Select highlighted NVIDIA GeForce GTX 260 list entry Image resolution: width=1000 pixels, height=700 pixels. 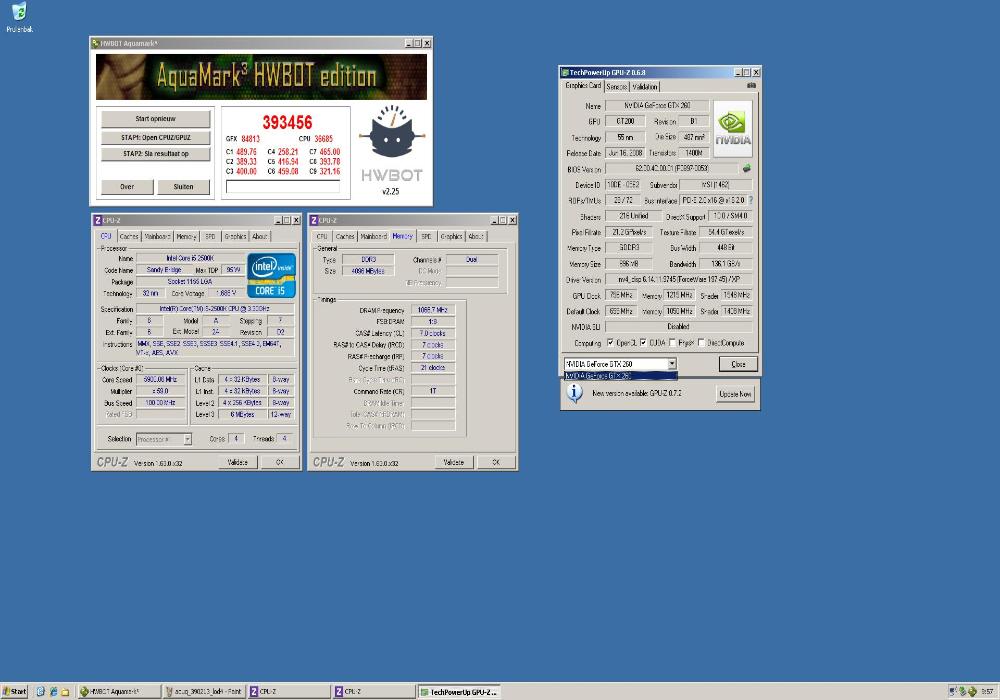pos(621,376)
